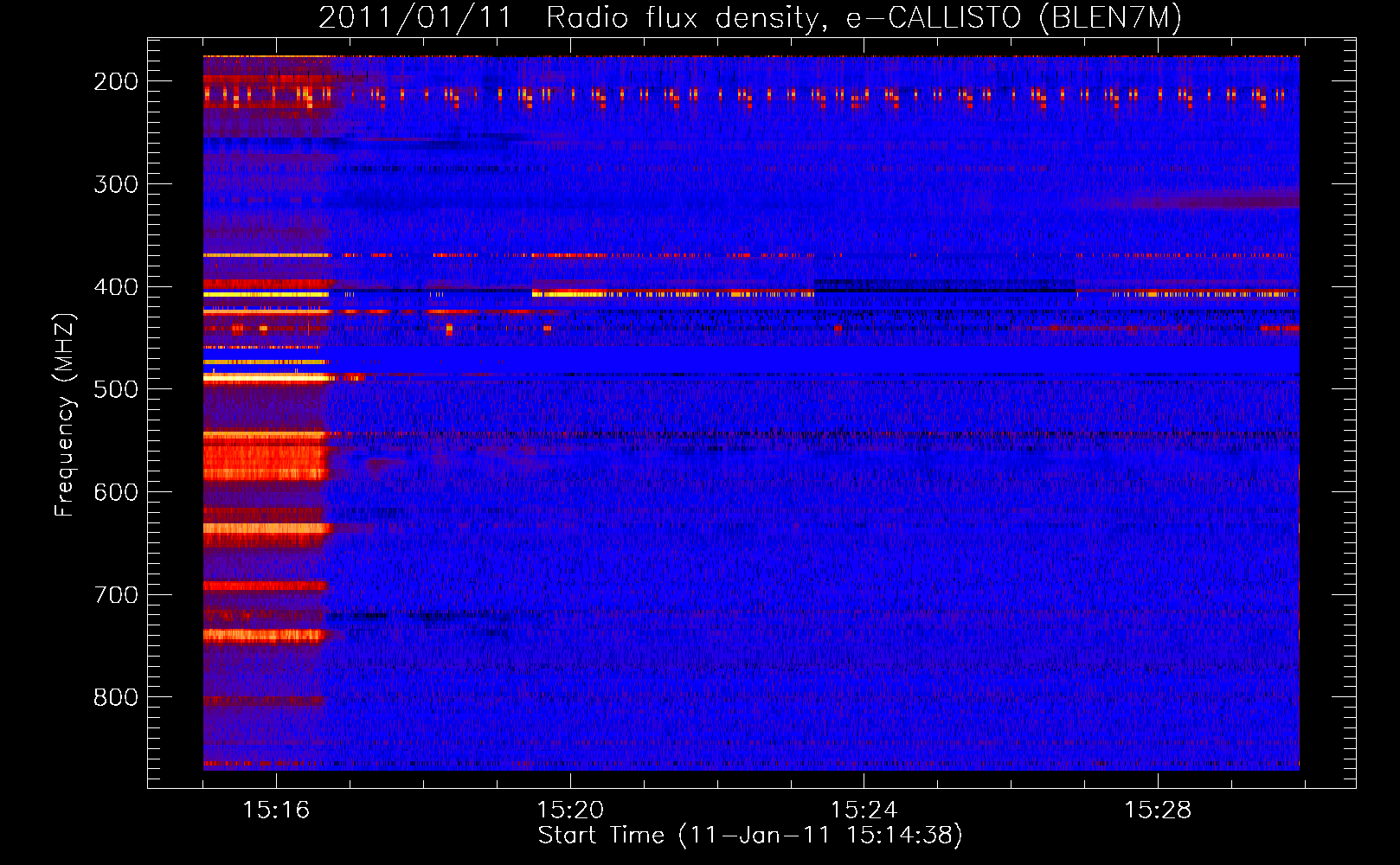Select the 800 frequency tick label
This screenshot has height=865, width=1400.
116,697
